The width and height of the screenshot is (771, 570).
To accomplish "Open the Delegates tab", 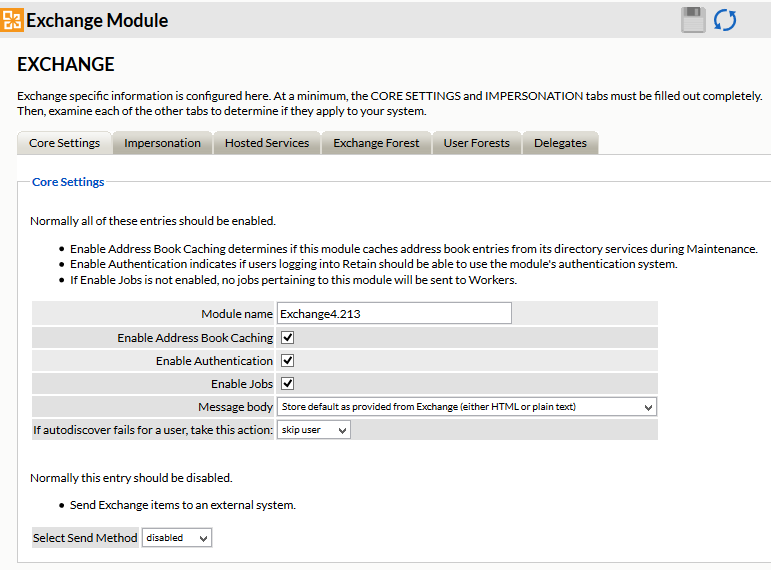I will (560, 143).
